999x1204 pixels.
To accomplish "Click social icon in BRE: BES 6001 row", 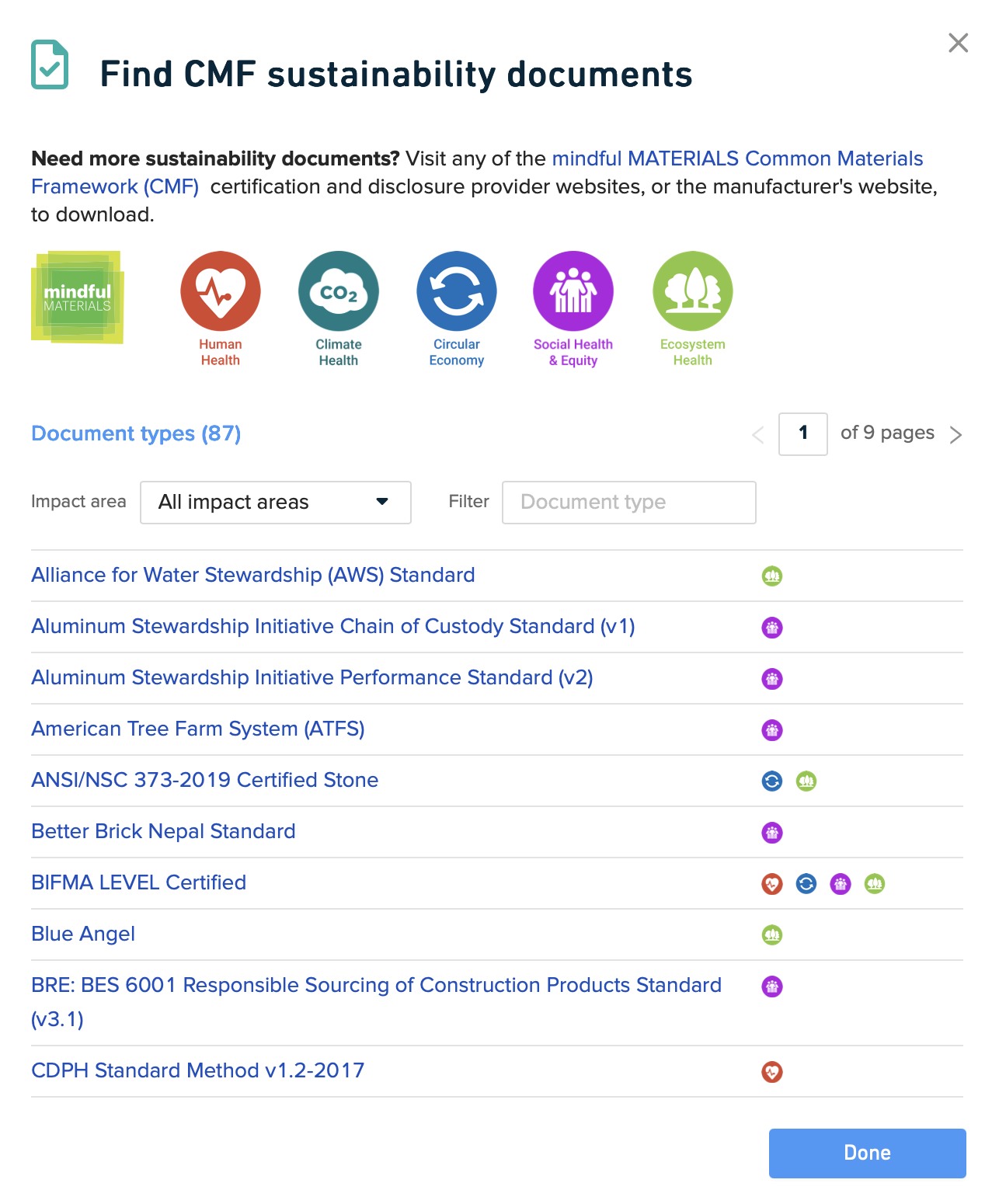I will point(772,986).
